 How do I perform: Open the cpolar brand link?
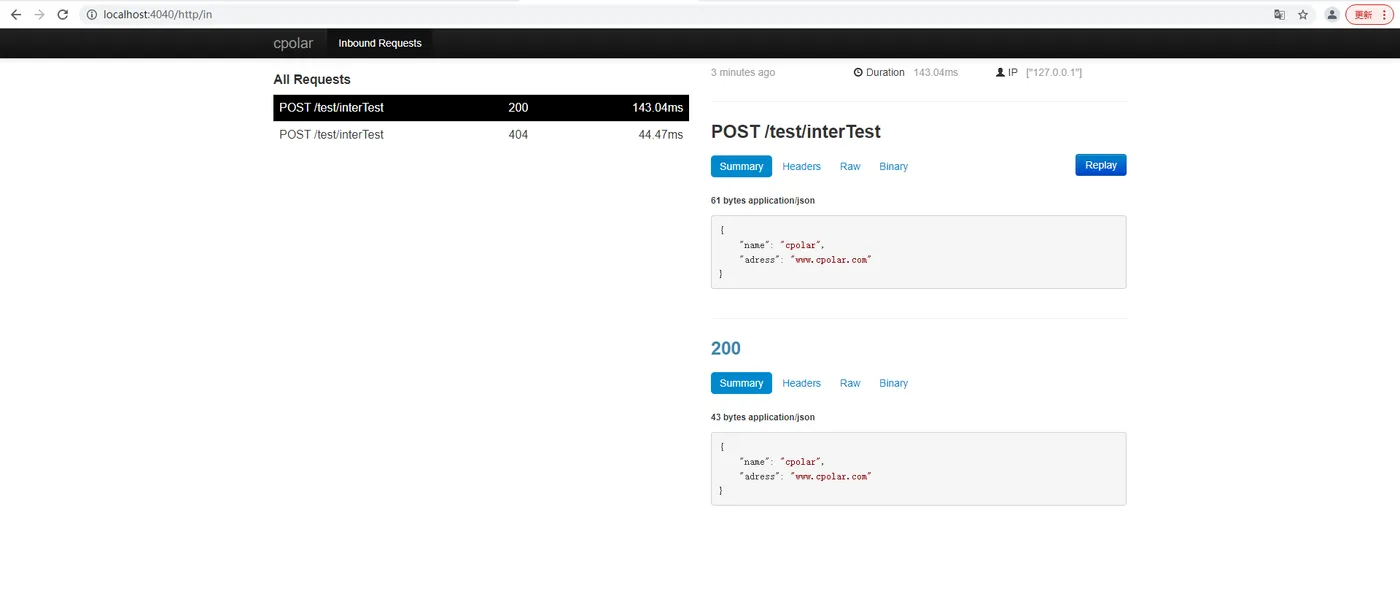pos(293,43)
